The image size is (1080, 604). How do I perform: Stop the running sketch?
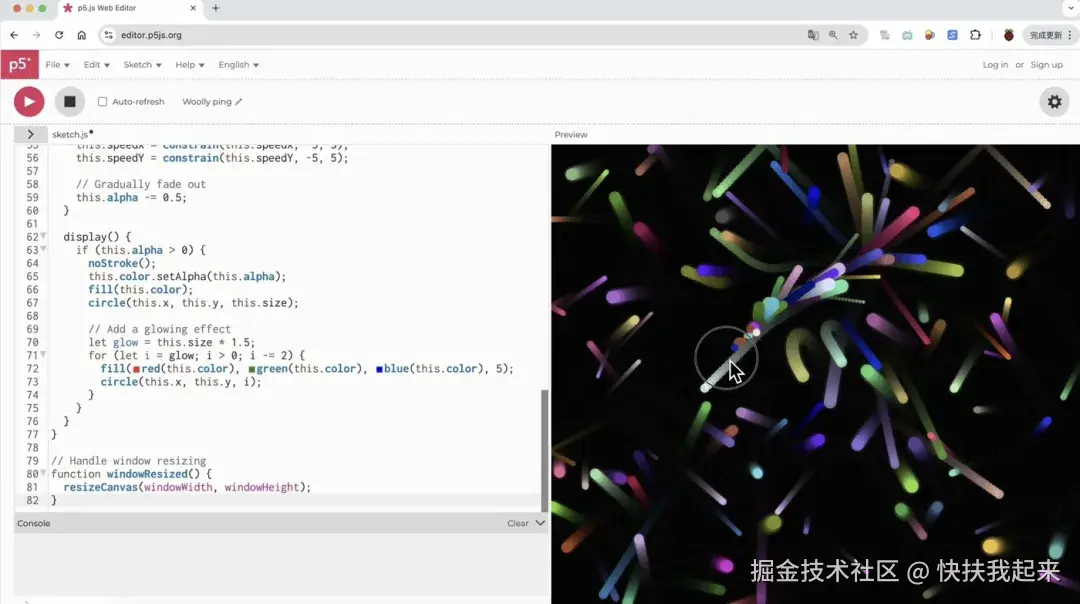(70, 102)
